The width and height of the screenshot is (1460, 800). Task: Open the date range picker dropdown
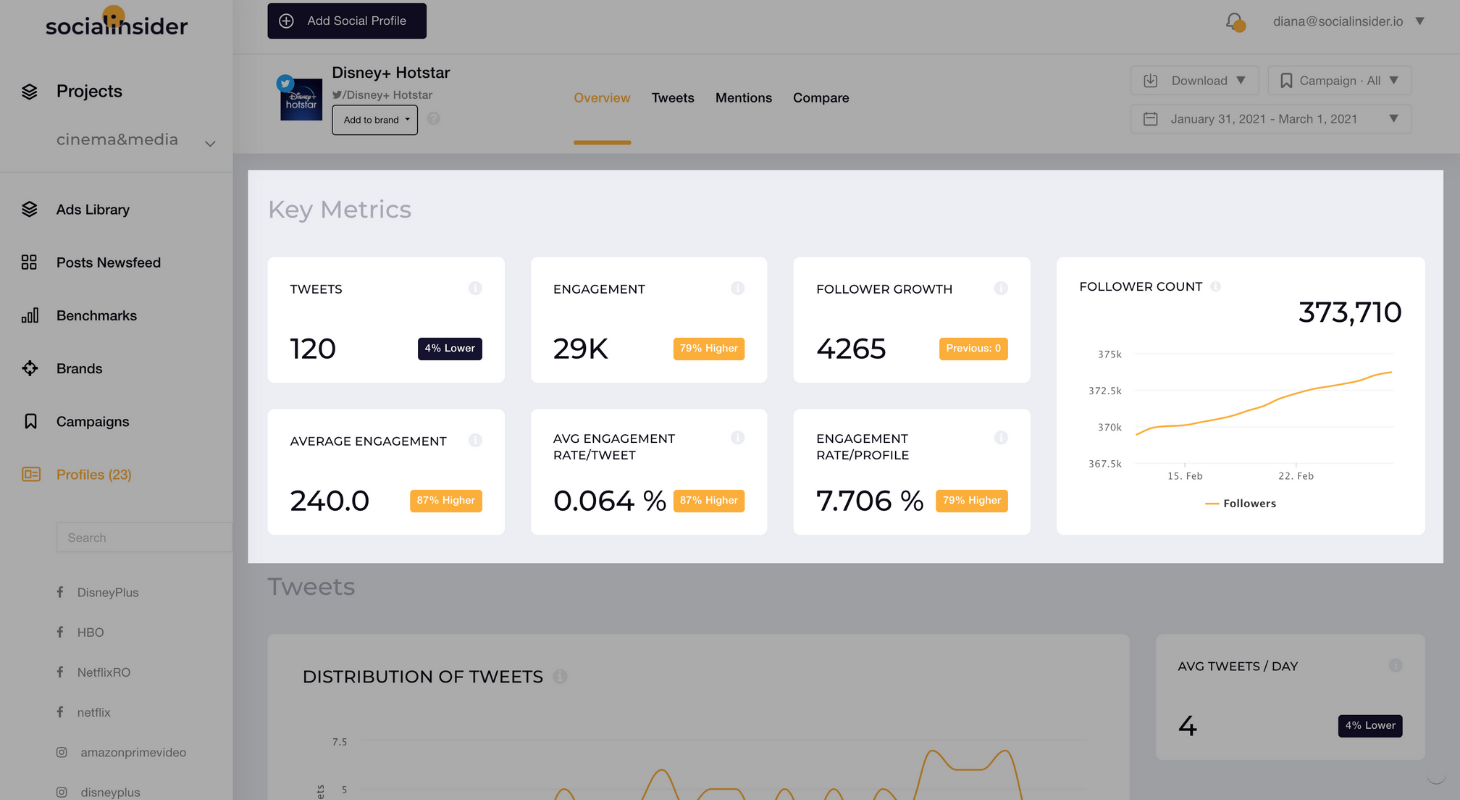1271,119
